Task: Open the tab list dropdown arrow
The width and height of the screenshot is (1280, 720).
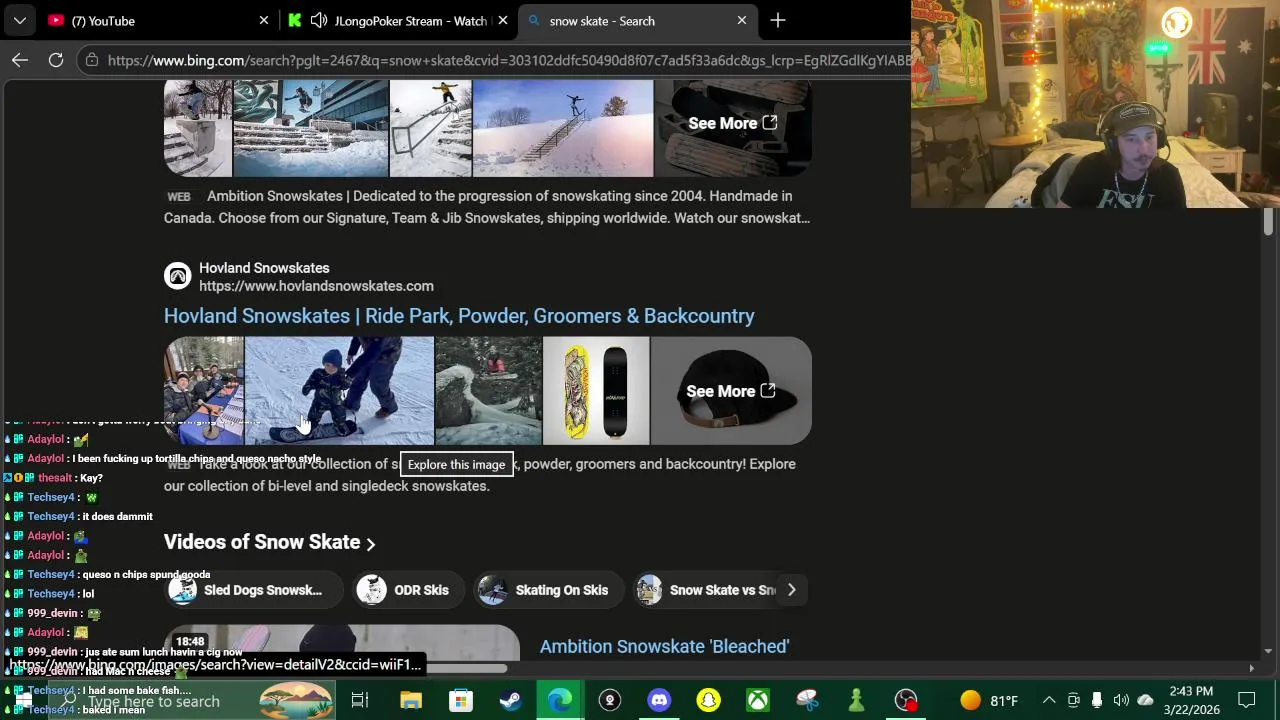Action: [x=20, y=20]
